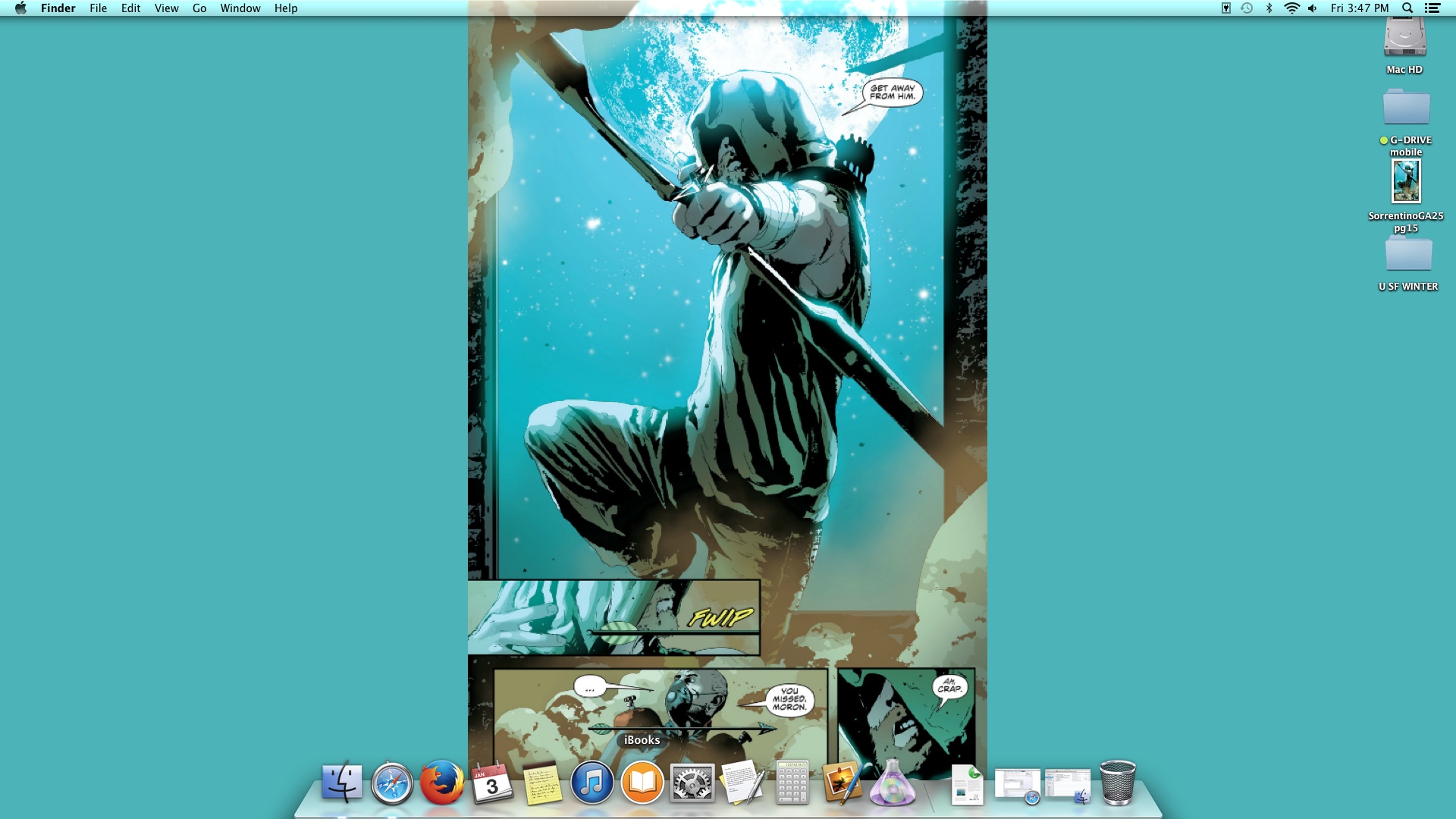This screenshot has height=819, width=1456.
Task: Open the Go menu
Action: (x=199, y=8)
